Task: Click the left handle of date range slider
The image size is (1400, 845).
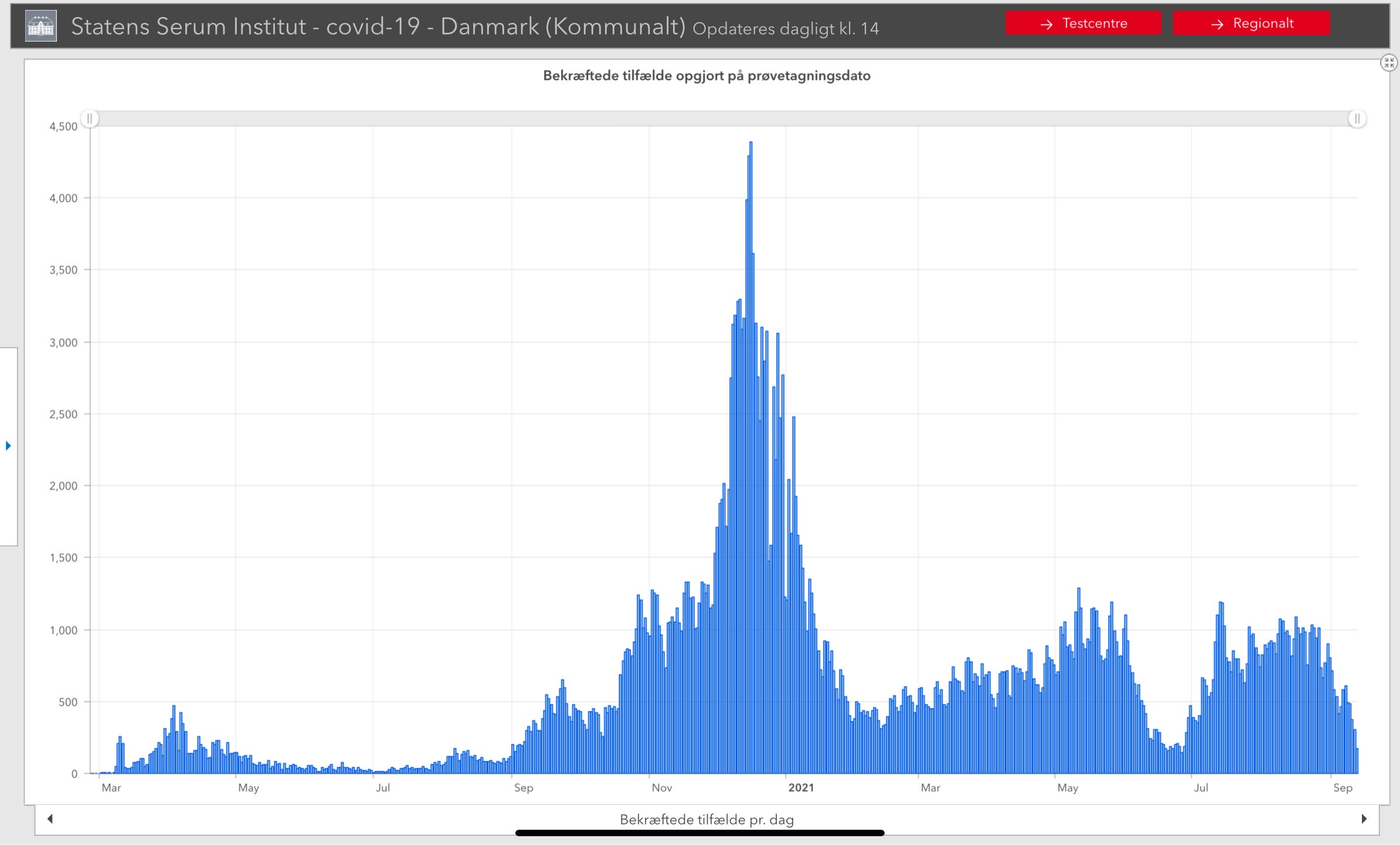Action: 90,118
